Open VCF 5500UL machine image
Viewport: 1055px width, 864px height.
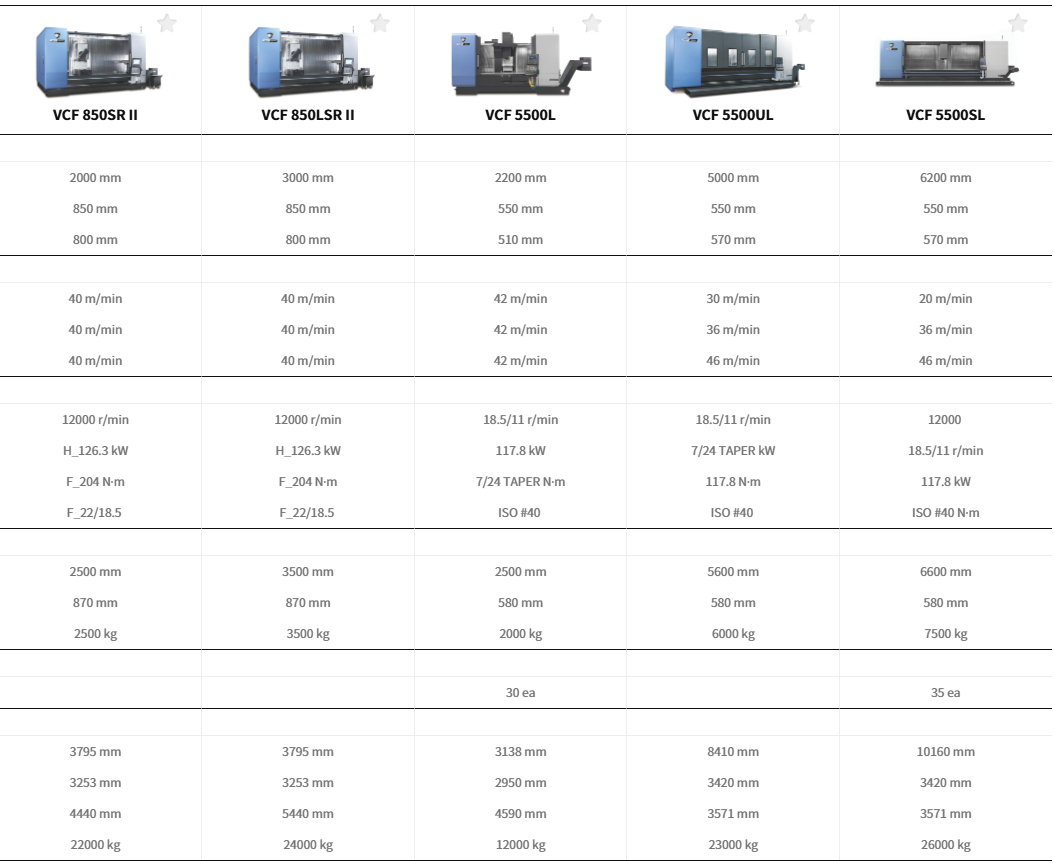[x=734, y=61]
